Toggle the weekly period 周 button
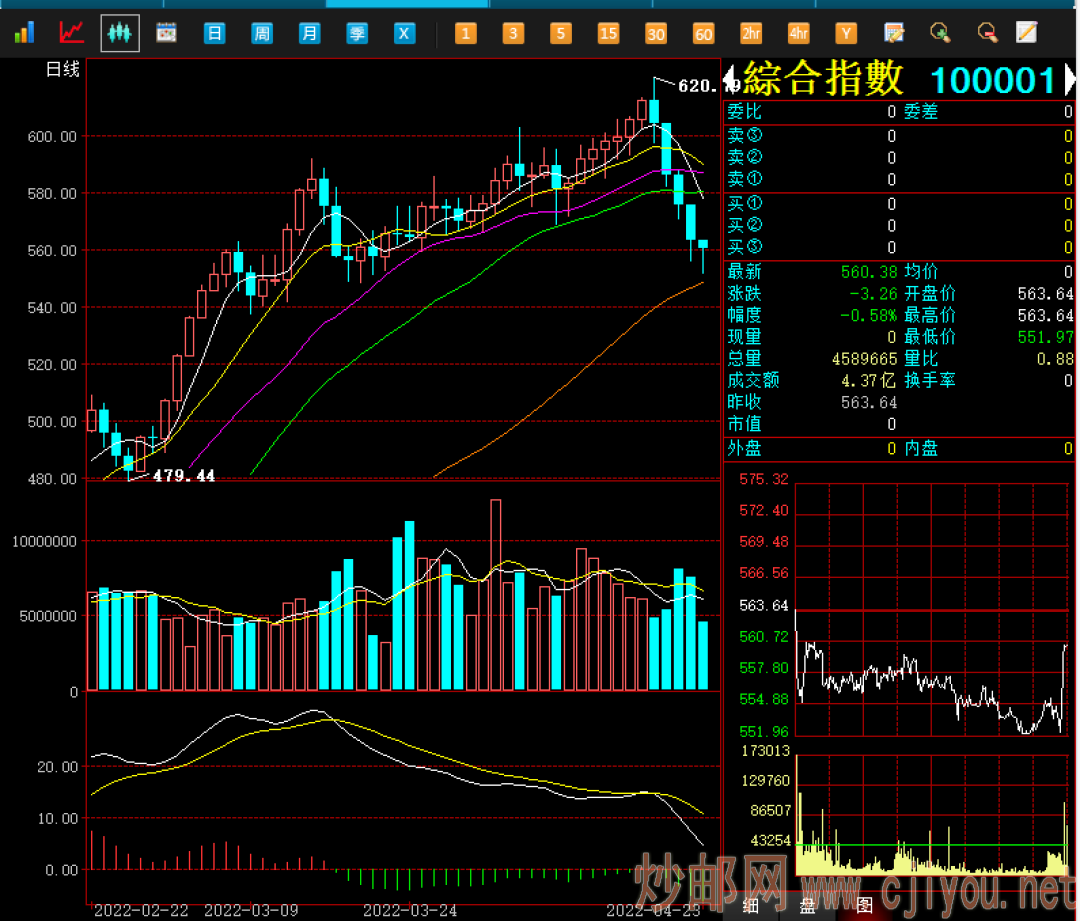 pos(262,33)
